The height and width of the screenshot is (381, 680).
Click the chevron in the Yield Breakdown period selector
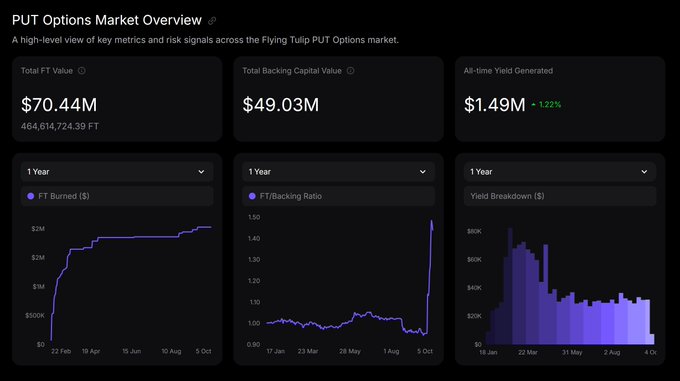644,172
